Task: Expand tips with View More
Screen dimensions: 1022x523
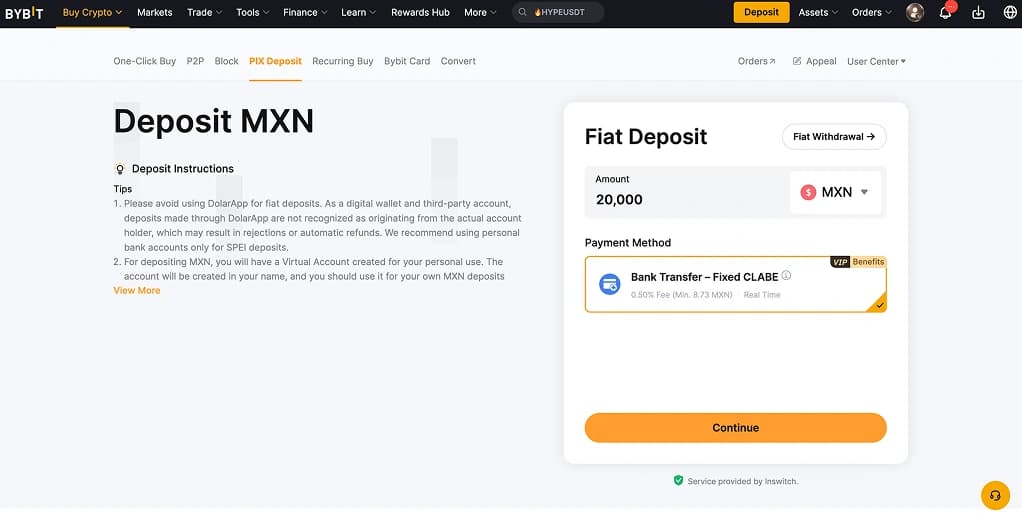Action: point(137,291)
